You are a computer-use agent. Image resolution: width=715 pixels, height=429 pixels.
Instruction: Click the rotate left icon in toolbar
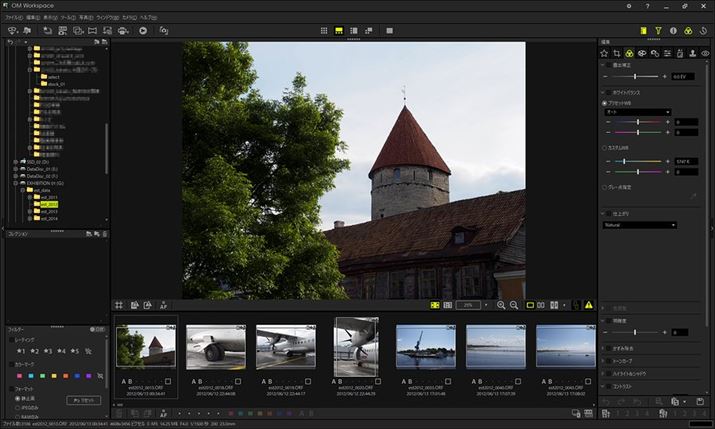coord(46,31)
